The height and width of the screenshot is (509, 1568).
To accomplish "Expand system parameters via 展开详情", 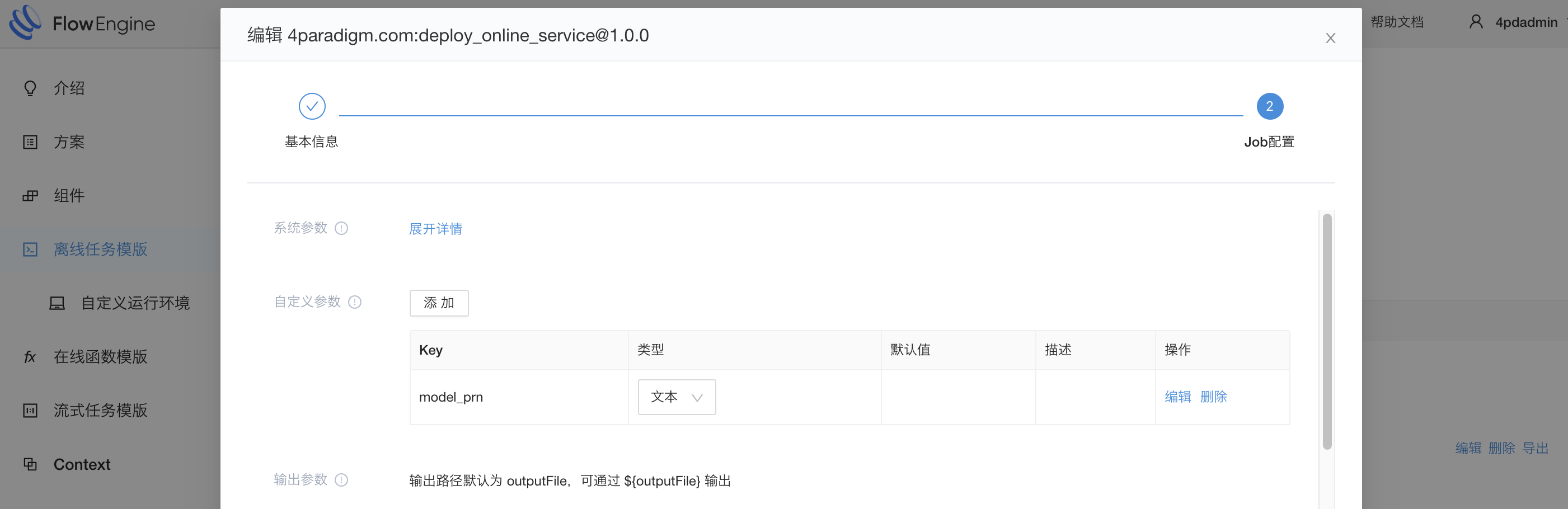I will pyautogui.click(x=435, y=229).
